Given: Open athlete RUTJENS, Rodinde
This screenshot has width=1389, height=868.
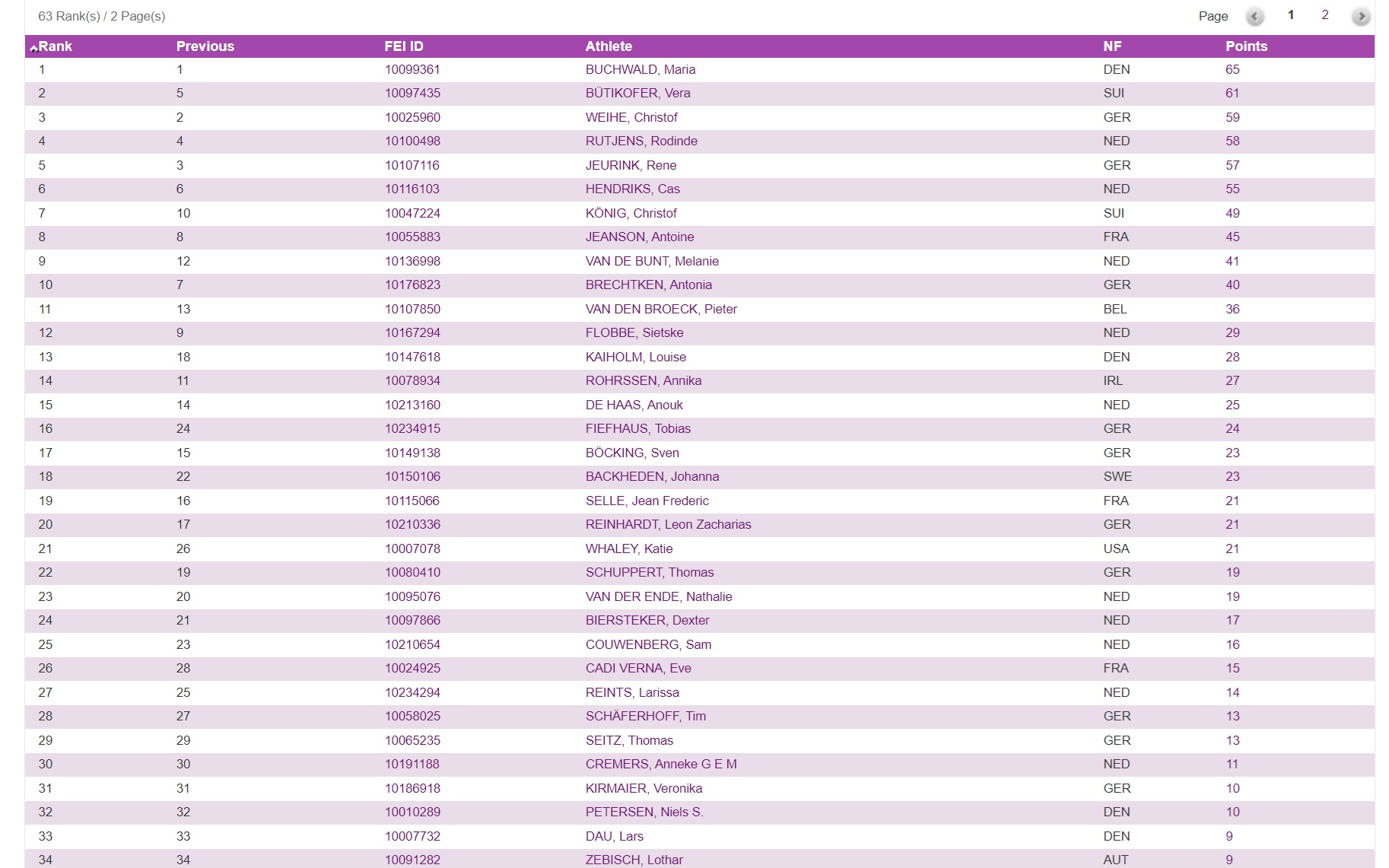Looking at the screenshot, I should pos(641,141).
